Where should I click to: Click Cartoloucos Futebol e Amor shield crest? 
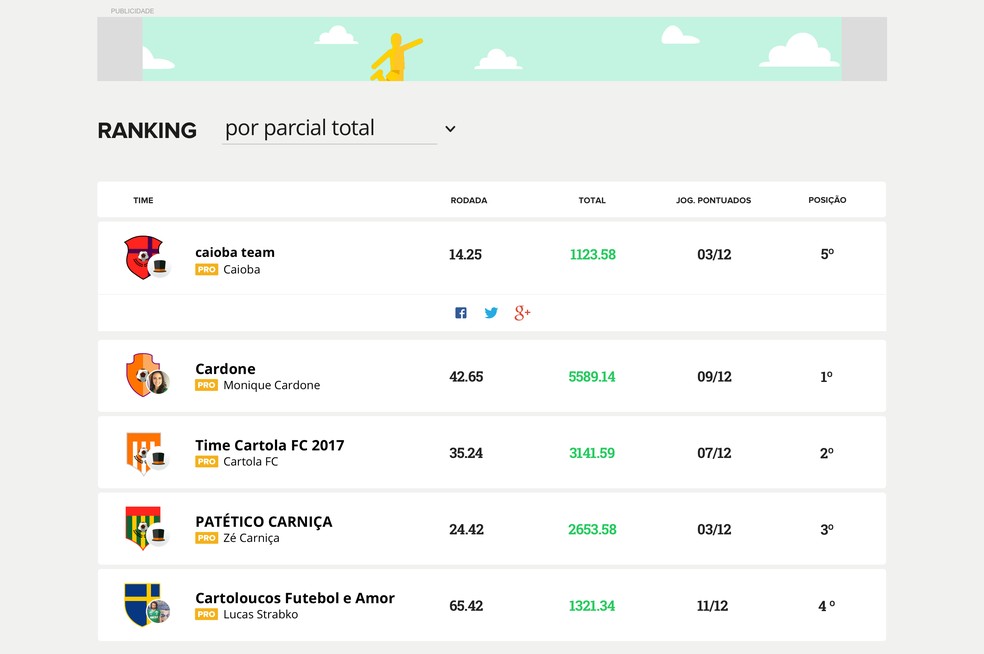coord(143,604)
